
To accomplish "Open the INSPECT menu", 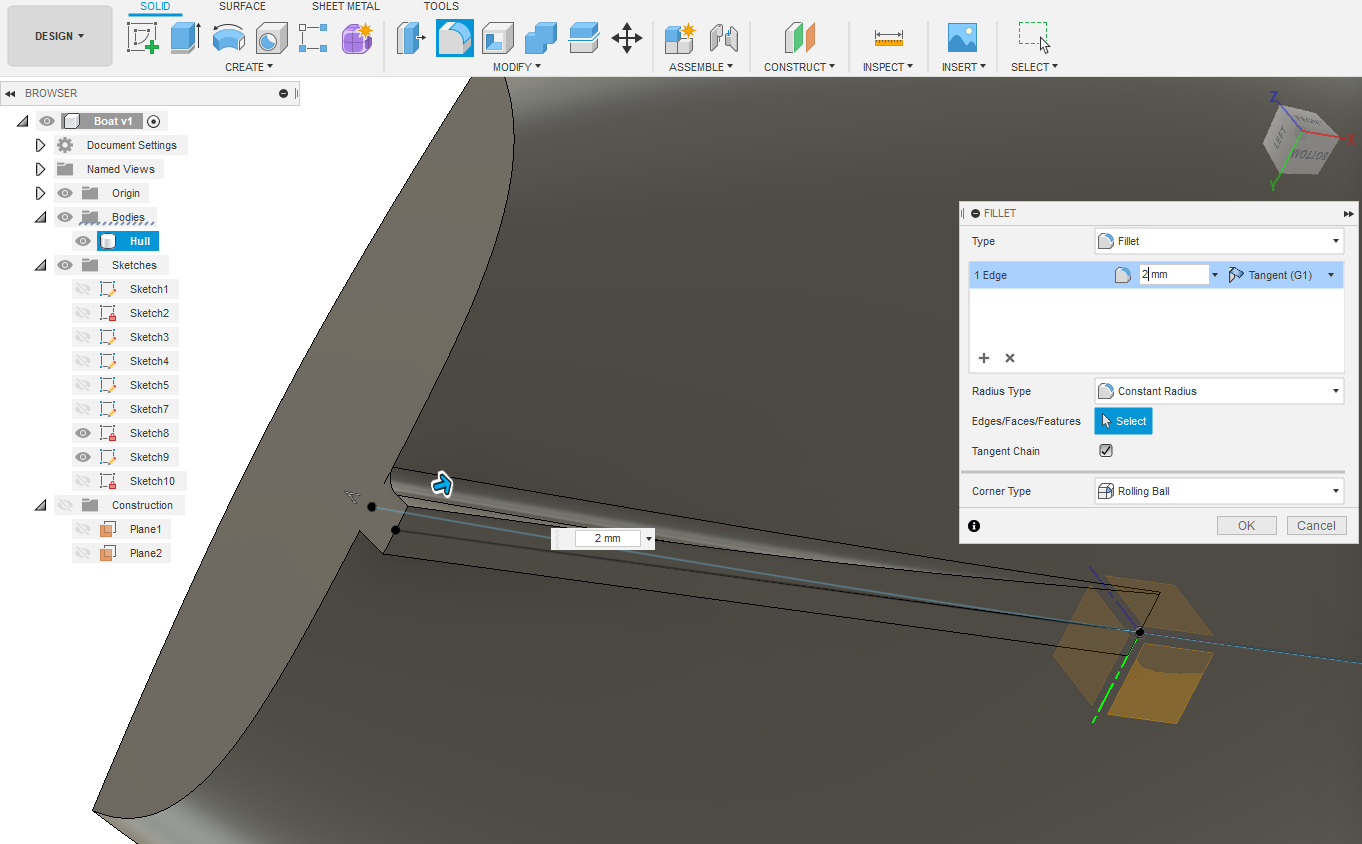I will (x=888, y=67).
